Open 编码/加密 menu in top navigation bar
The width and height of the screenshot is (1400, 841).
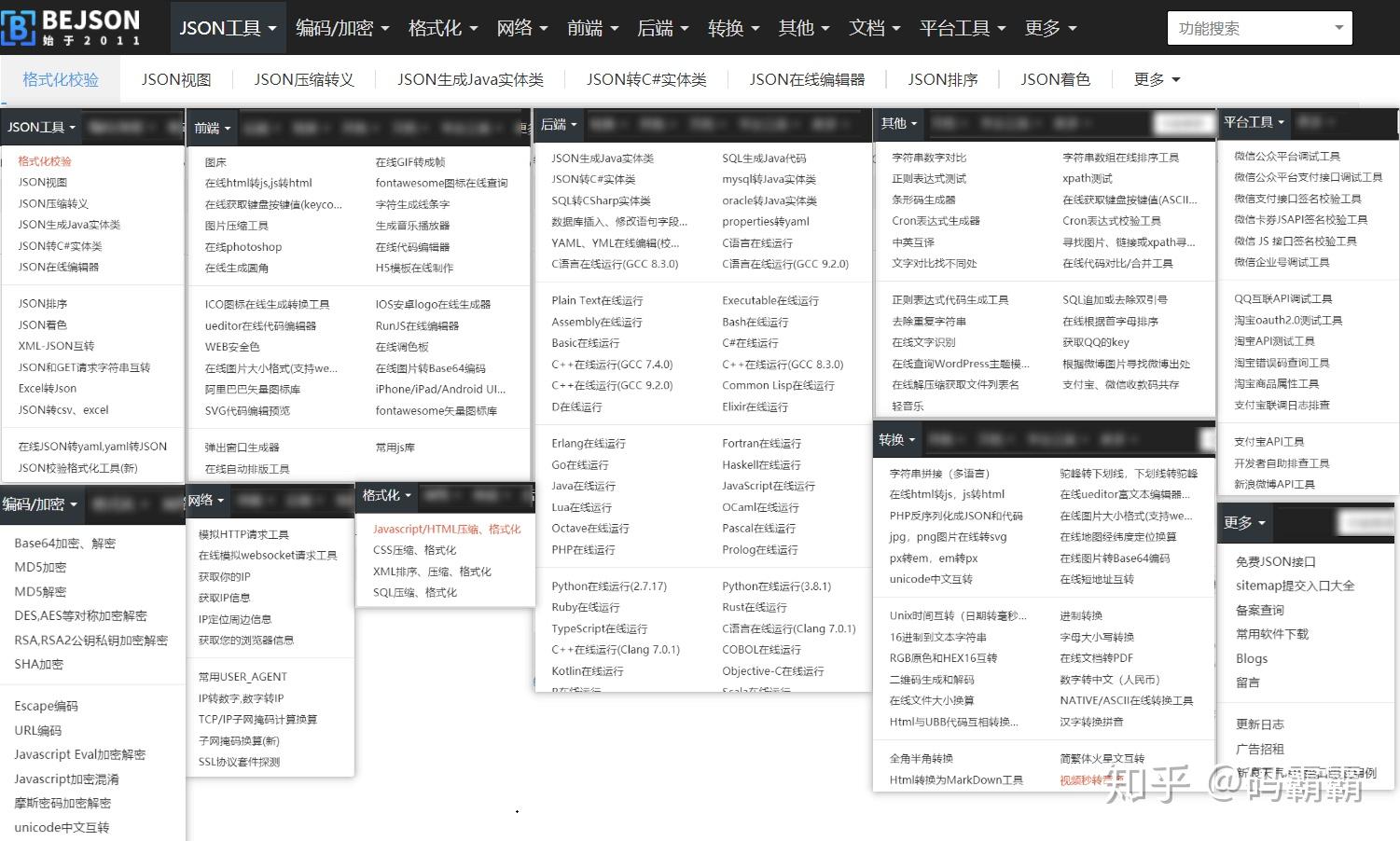click(341, 28)
